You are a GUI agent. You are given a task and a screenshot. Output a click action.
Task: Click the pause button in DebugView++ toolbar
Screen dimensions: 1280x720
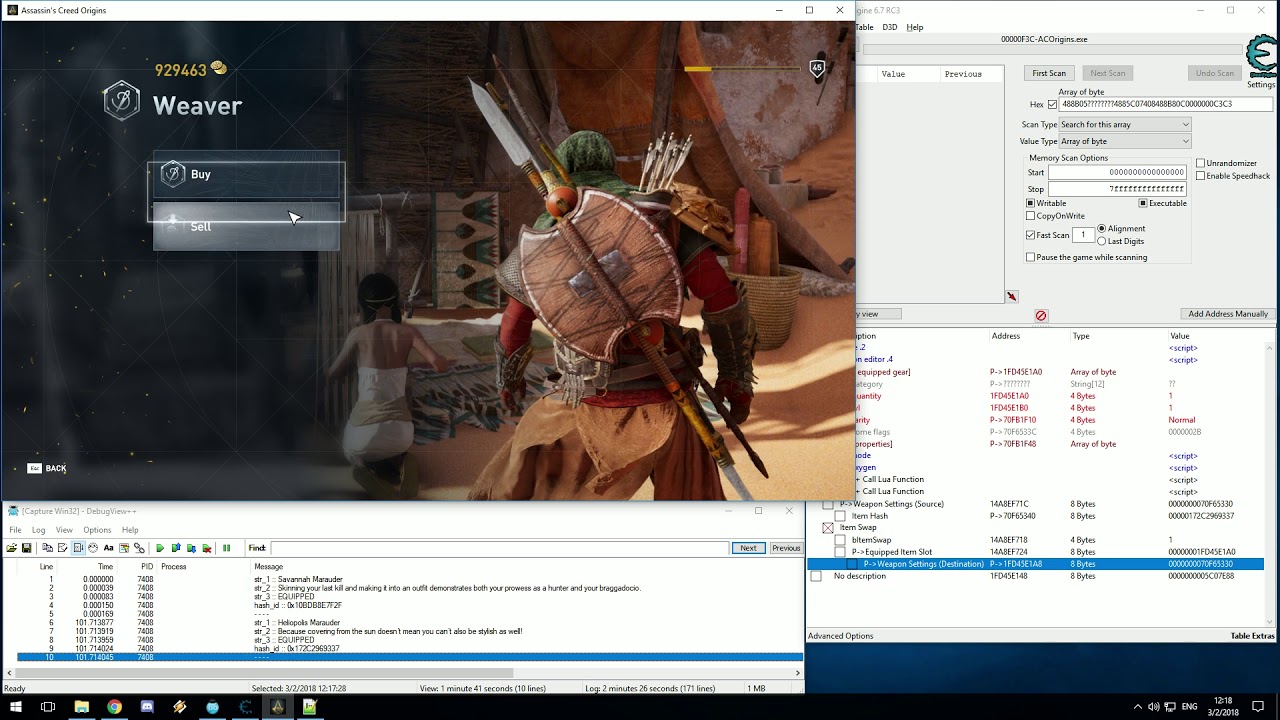tap(227, 548)
